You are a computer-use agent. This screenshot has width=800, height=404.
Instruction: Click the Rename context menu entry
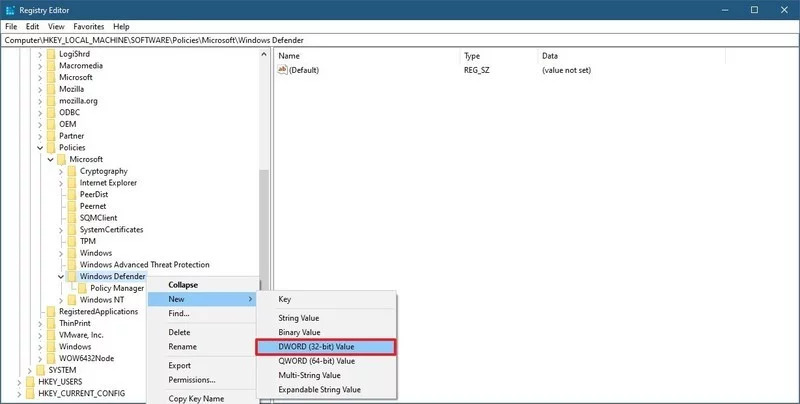pos(182,346)
